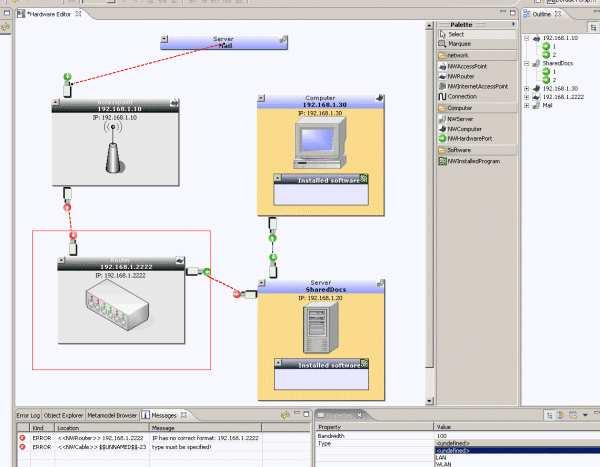Collapse Installed software box in SharedDocs node
Viewport: 600px width, 467px height.
coord(279,362)
